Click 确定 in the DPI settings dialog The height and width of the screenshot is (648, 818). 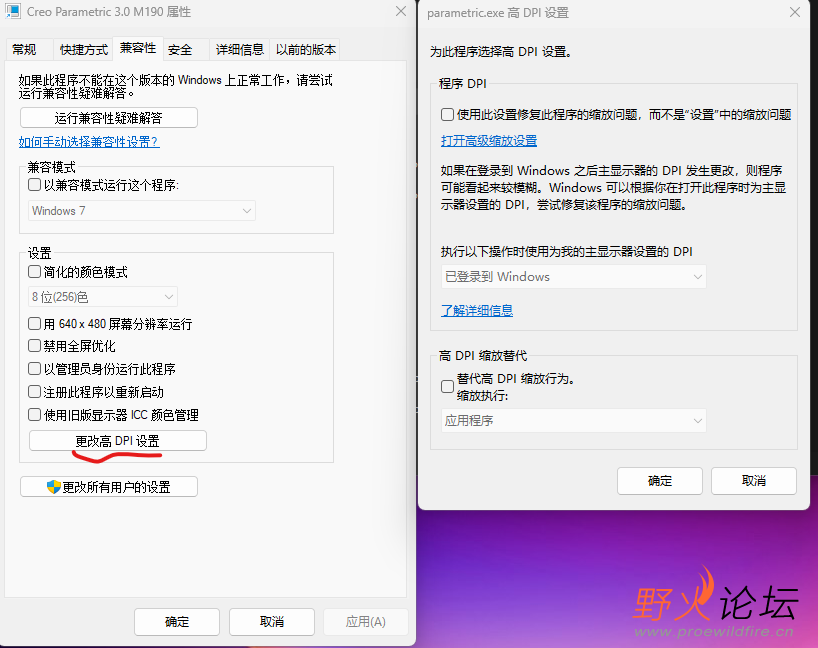[x=660, y=481]
